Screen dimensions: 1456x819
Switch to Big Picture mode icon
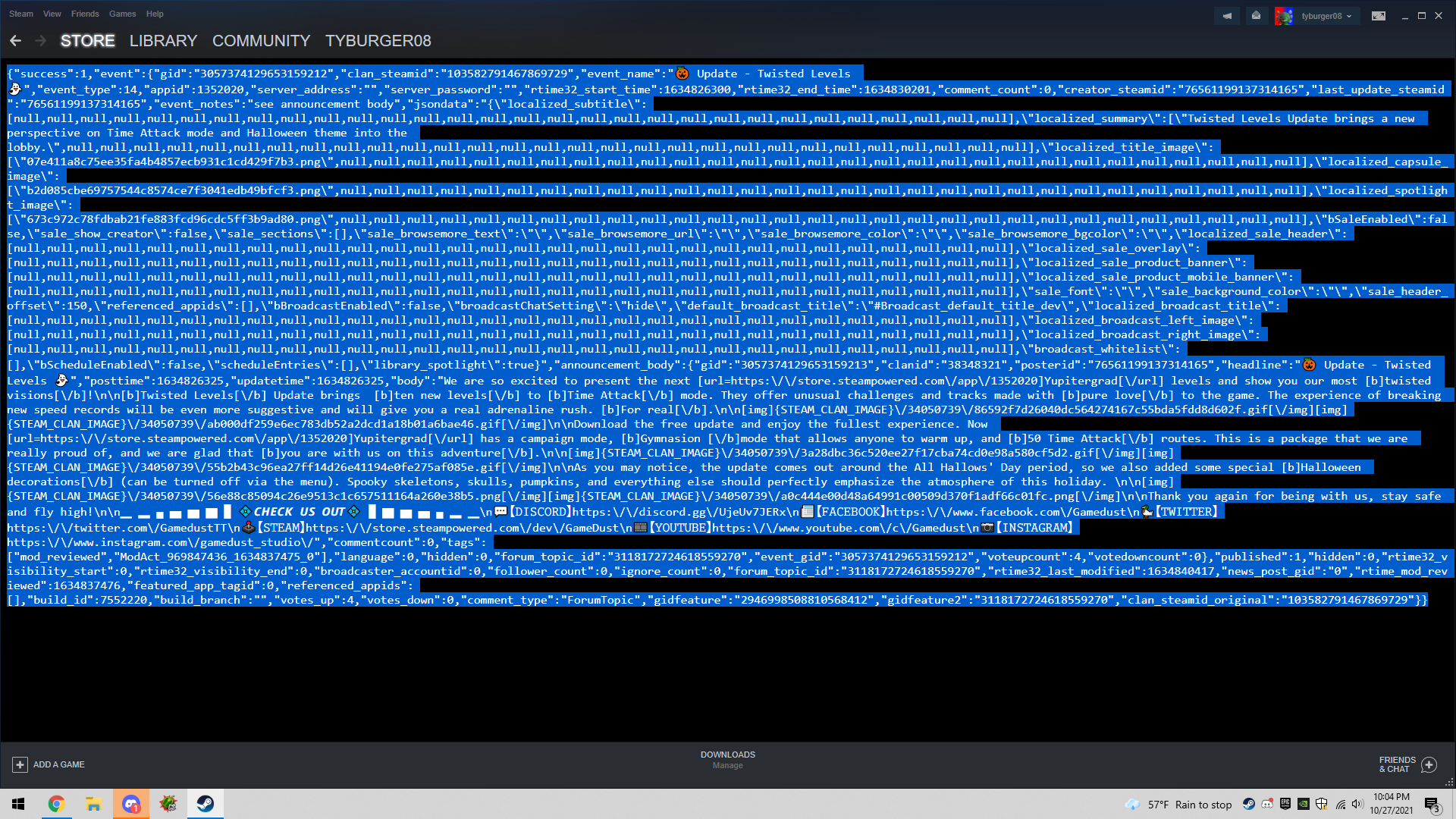click(1379, 16)
